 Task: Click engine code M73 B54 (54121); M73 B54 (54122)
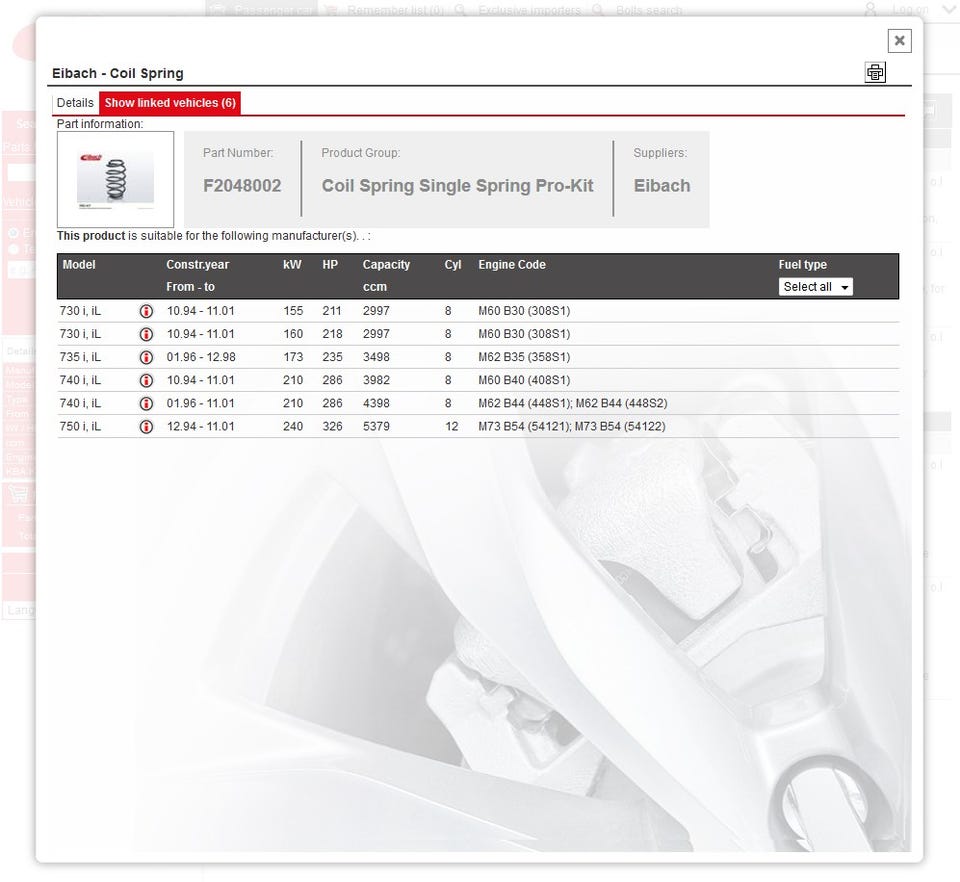click(572, 427)
